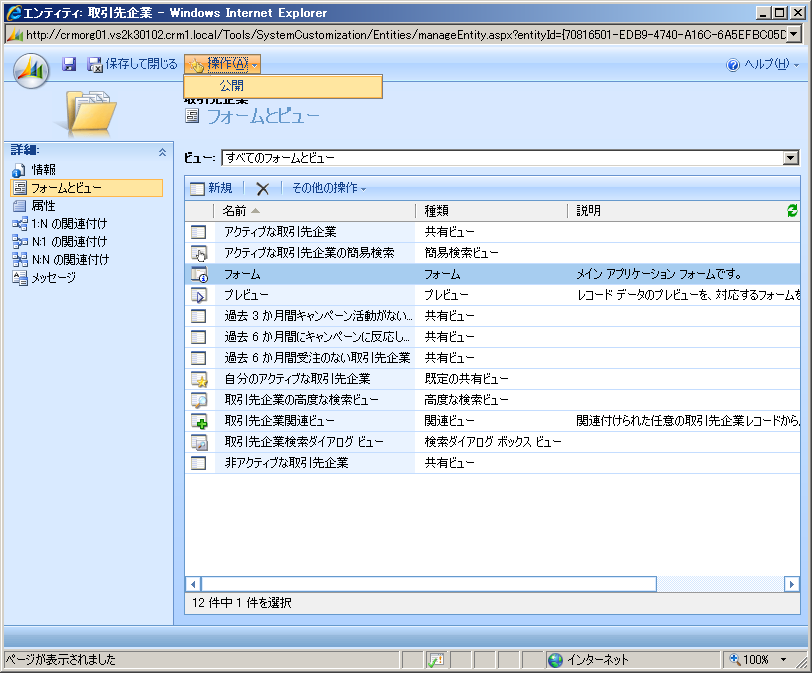The width and height of the screenshot is (812, 673).
Task: Click the Dynamics CRM logo orb
Action: point(31,71)
